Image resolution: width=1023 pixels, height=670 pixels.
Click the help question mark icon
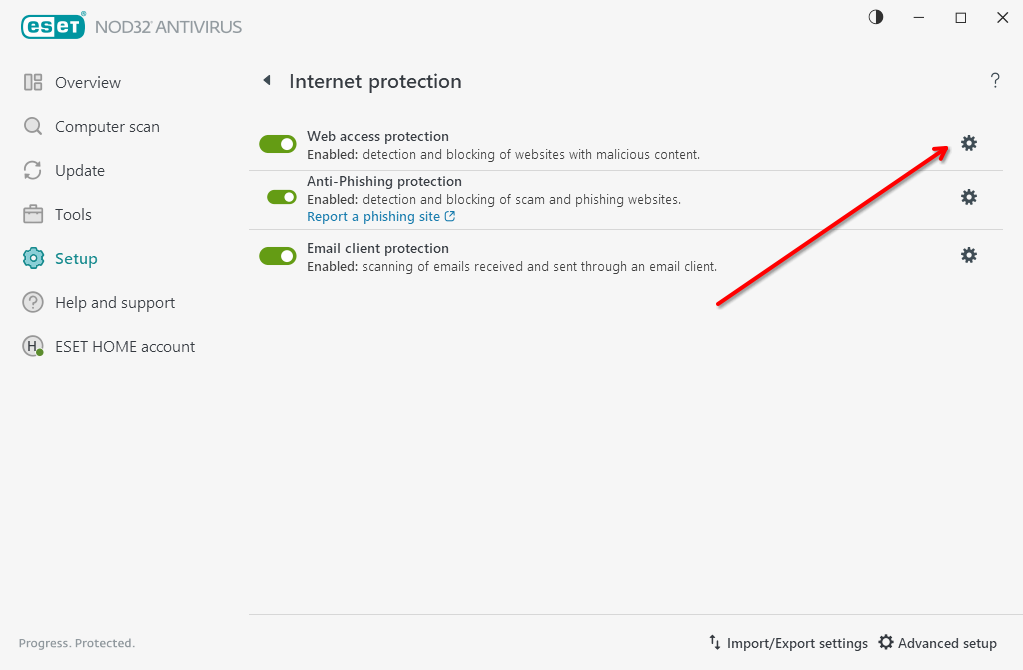coord(995,80)
